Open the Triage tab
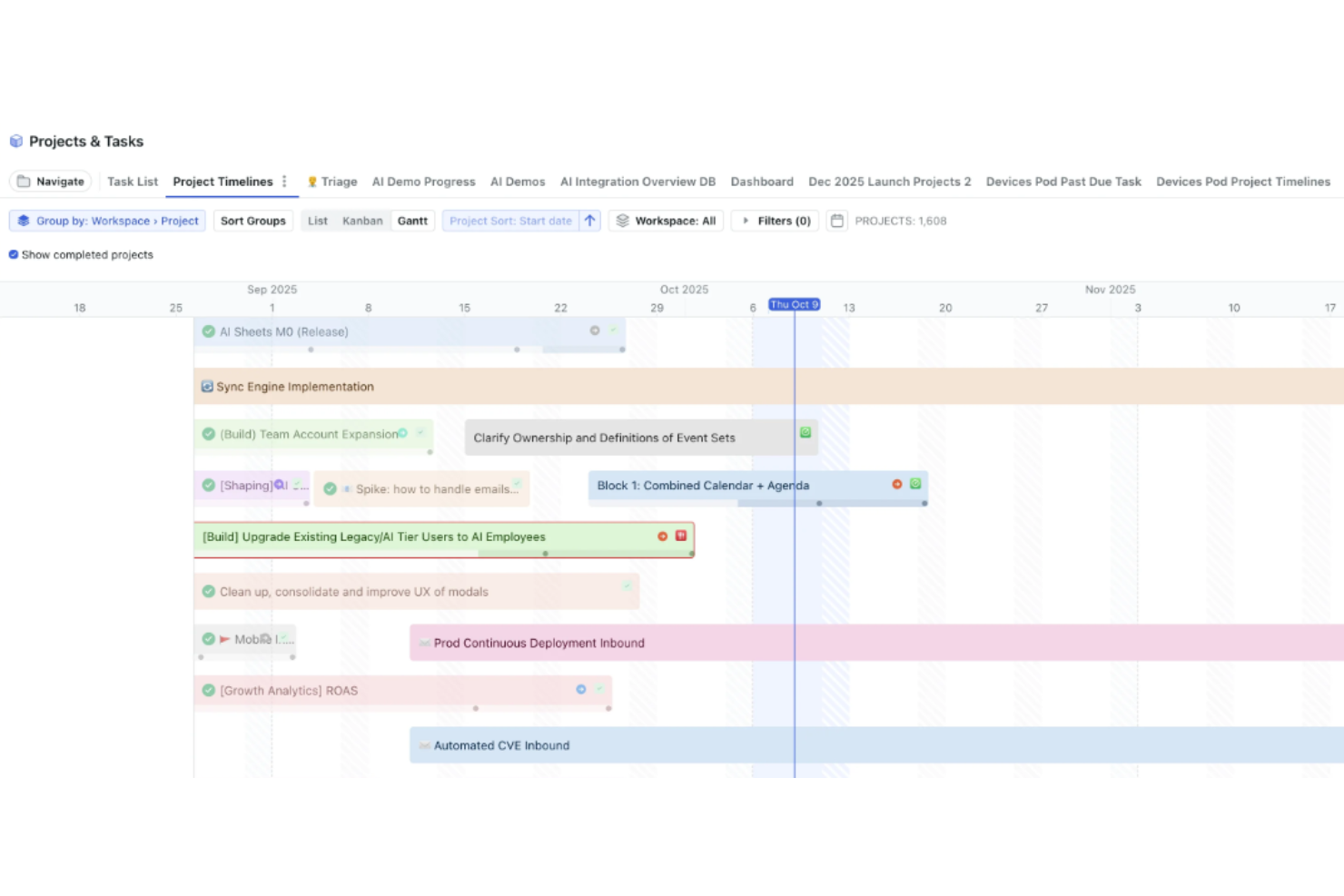The image size is (1344, 896). 332,182
